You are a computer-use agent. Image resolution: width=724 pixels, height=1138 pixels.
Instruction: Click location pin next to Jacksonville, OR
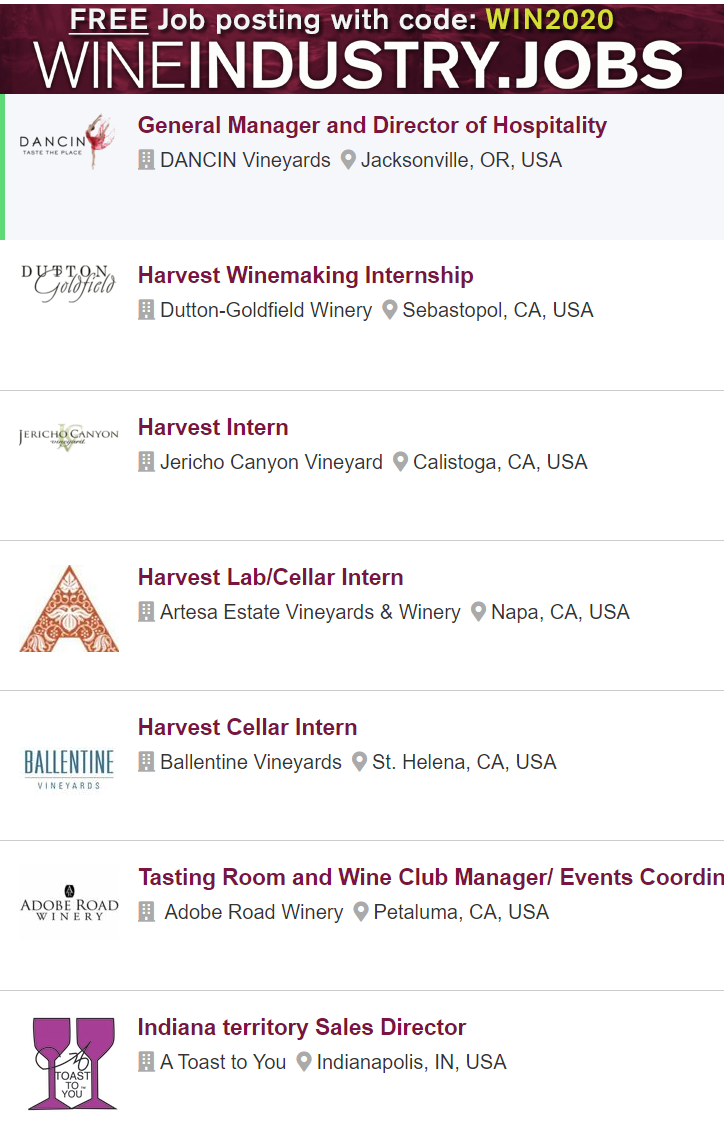pos(348,160)
